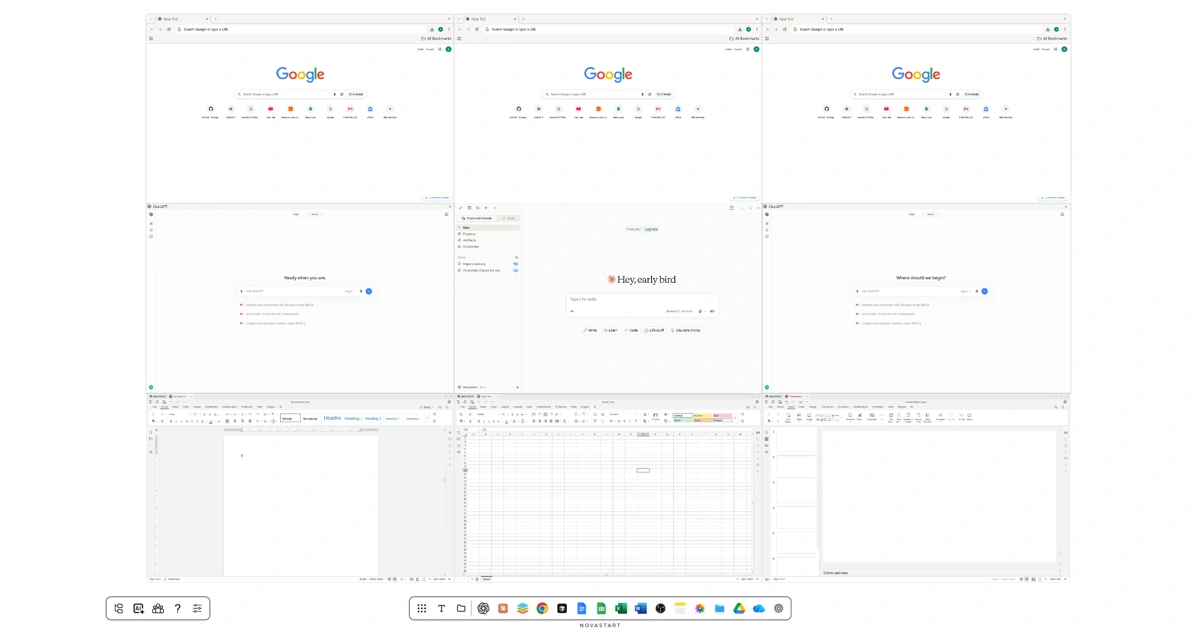The height and width of the screenshot is (630, 1200).
Task: Open All Bookmarks in the middle Chrome window
Action: coord(746,38)
